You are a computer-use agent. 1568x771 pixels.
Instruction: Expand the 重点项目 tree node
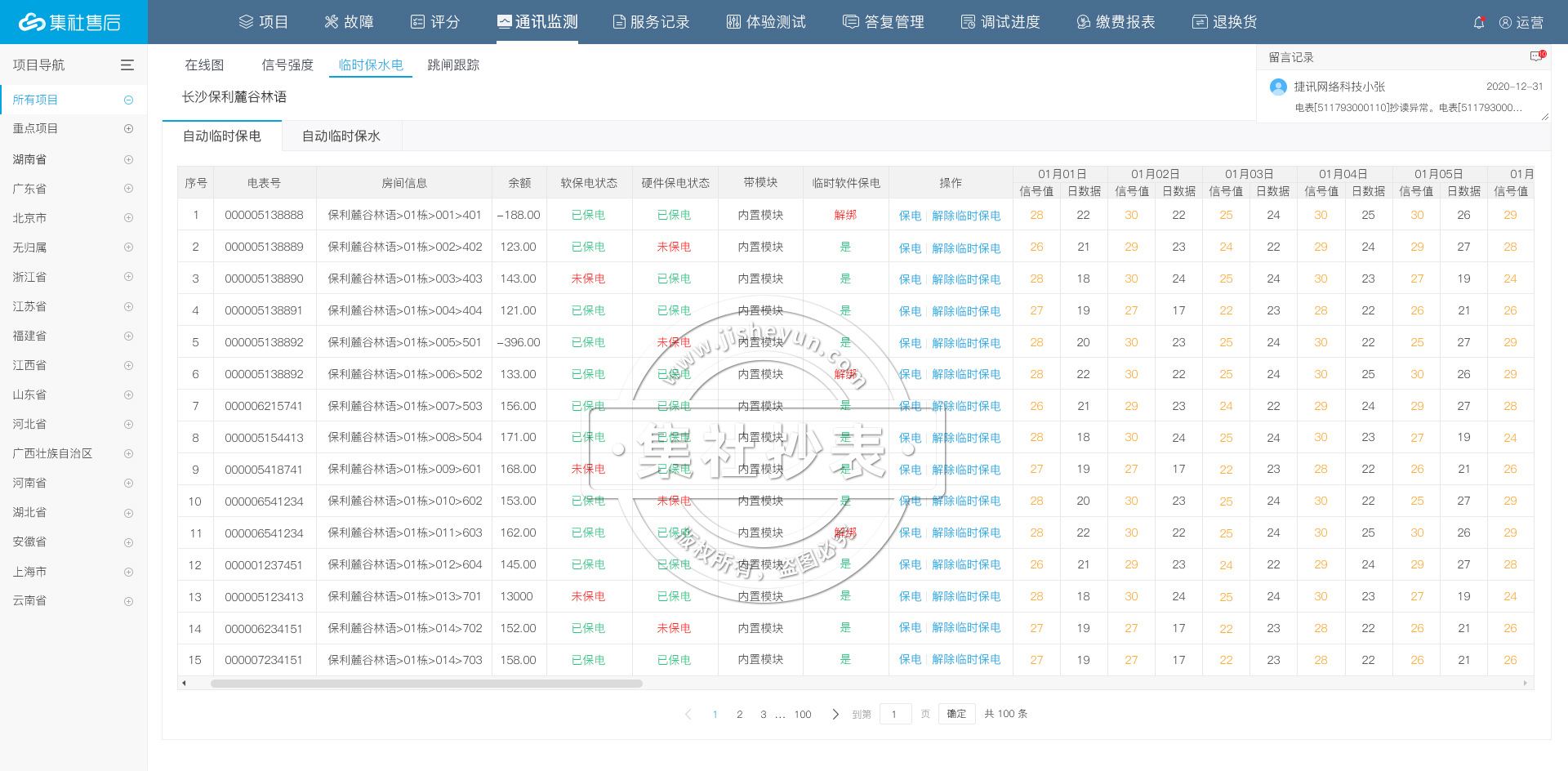pos(128,128)
